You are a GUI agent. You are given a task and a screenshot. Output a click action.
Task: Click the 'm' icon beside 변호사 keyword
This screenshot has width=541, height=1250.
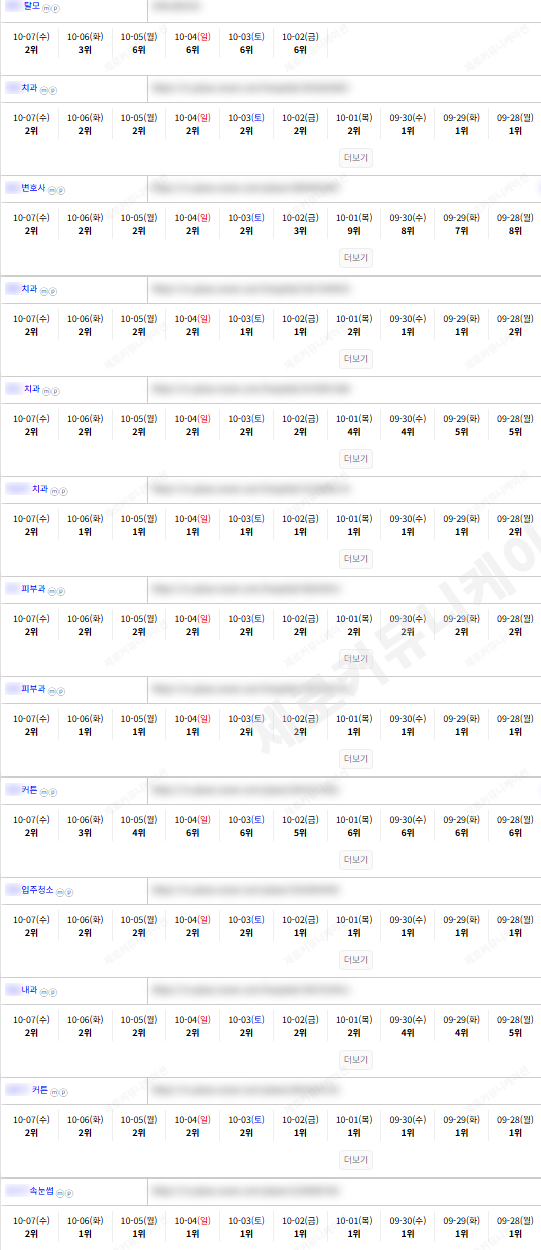pos(54,190)
